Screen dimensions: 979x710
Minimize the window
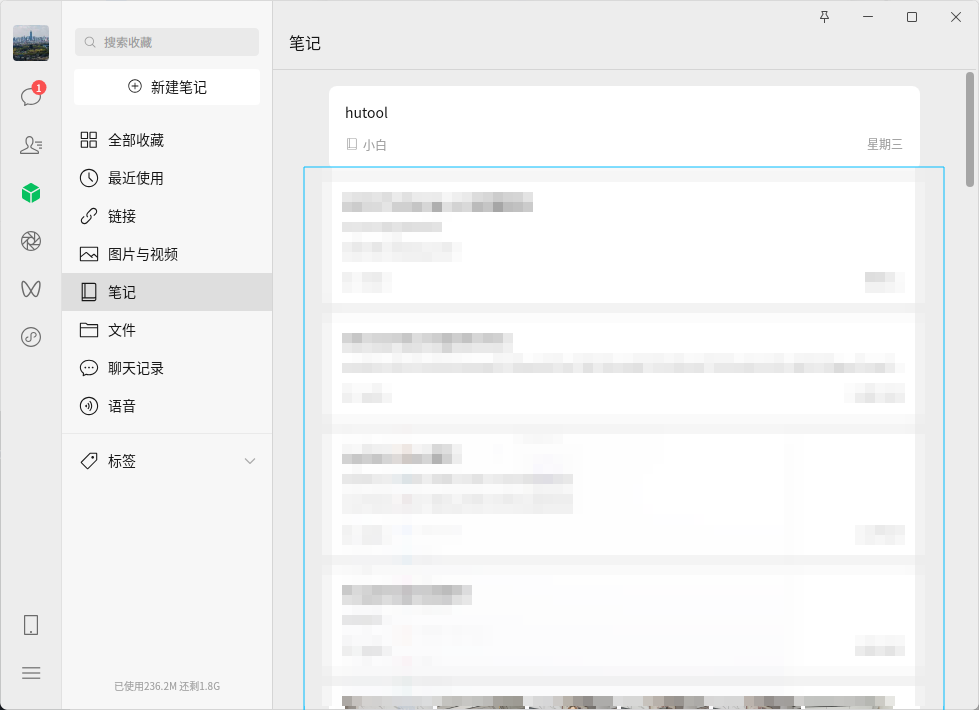pos(868,17)
